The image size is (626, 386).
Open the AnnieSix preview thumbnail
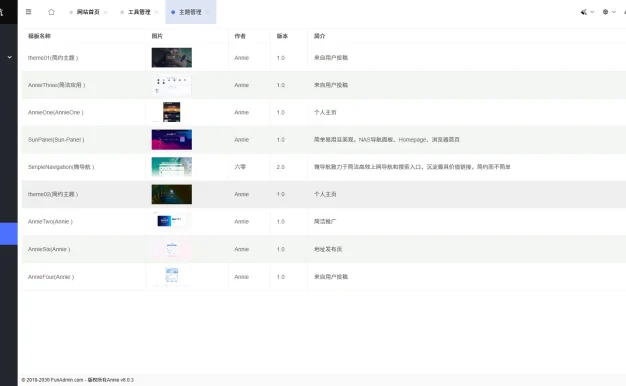tap(172, 249)
